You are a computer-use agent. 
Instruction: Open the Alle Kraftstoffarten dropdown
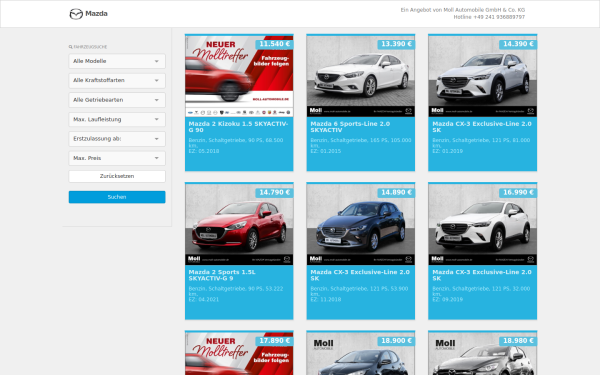coord(117,81)
